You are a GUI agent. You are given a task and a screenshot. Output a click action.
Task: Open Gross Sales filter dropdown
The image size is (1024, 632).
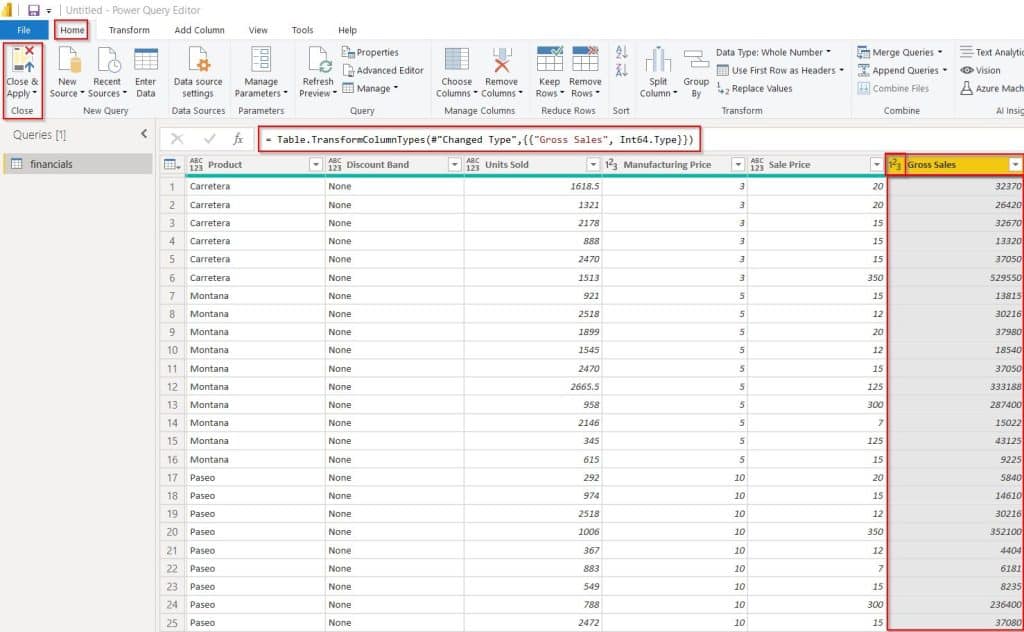(1015, 165)
